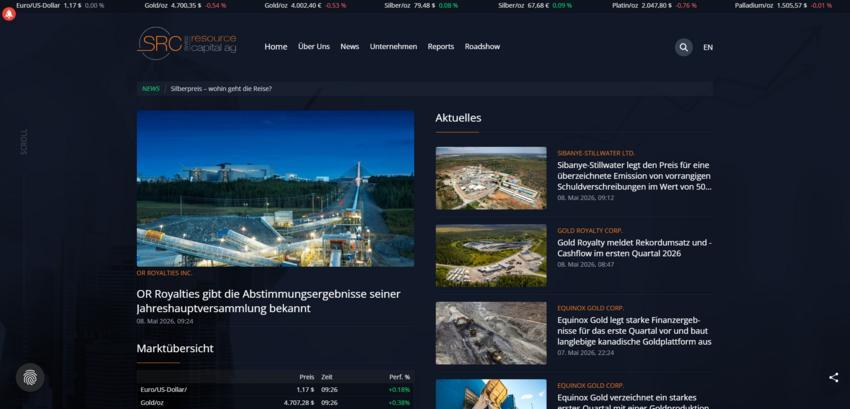
Task: Open the Unternehmen menu item
Action: tap(394, 47)
